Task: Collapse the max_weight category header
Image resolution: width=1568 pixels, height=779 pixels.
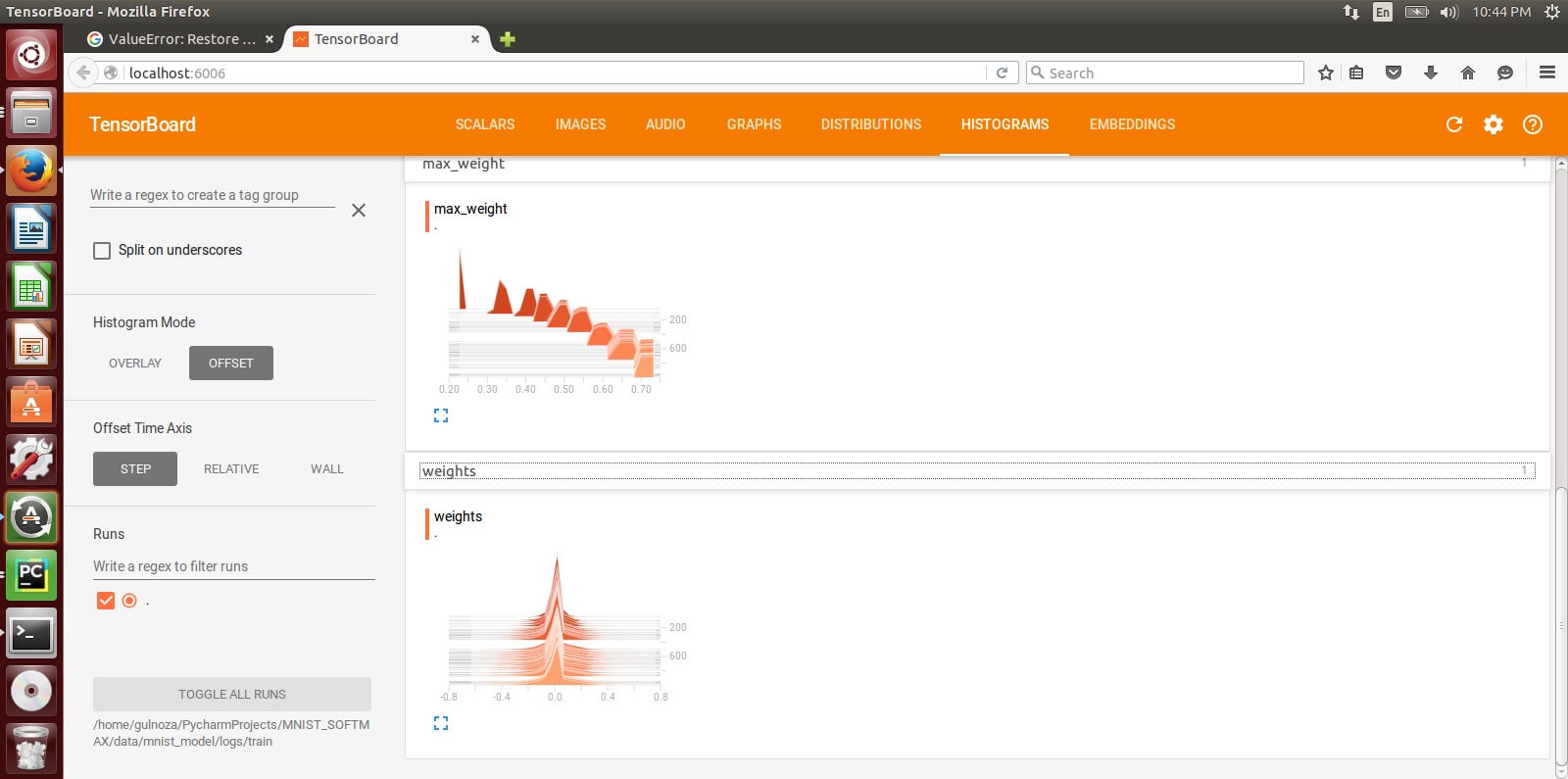Action: (977, 165)
